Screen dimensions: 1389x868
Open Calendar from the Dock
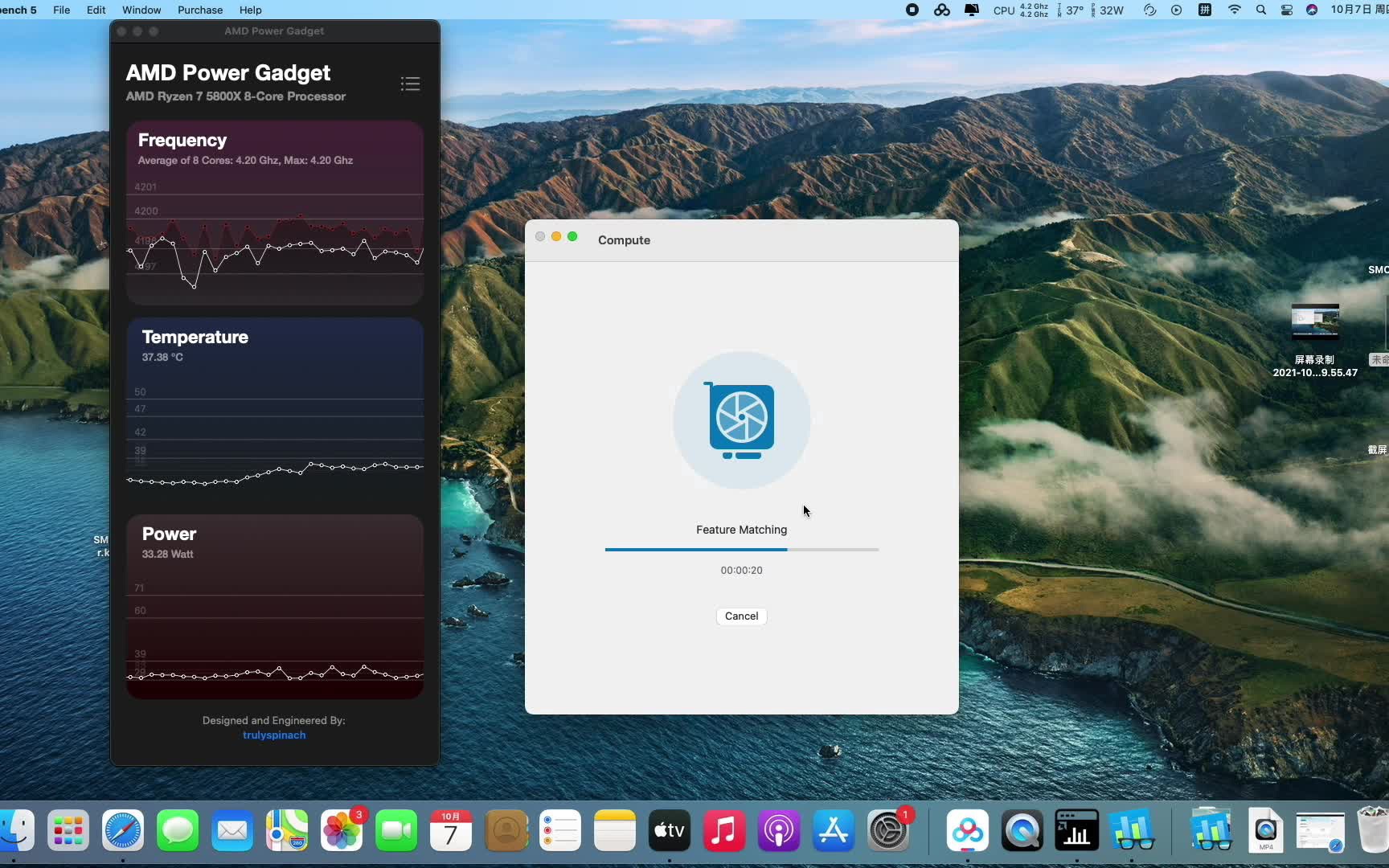click(x=451, y=830)
